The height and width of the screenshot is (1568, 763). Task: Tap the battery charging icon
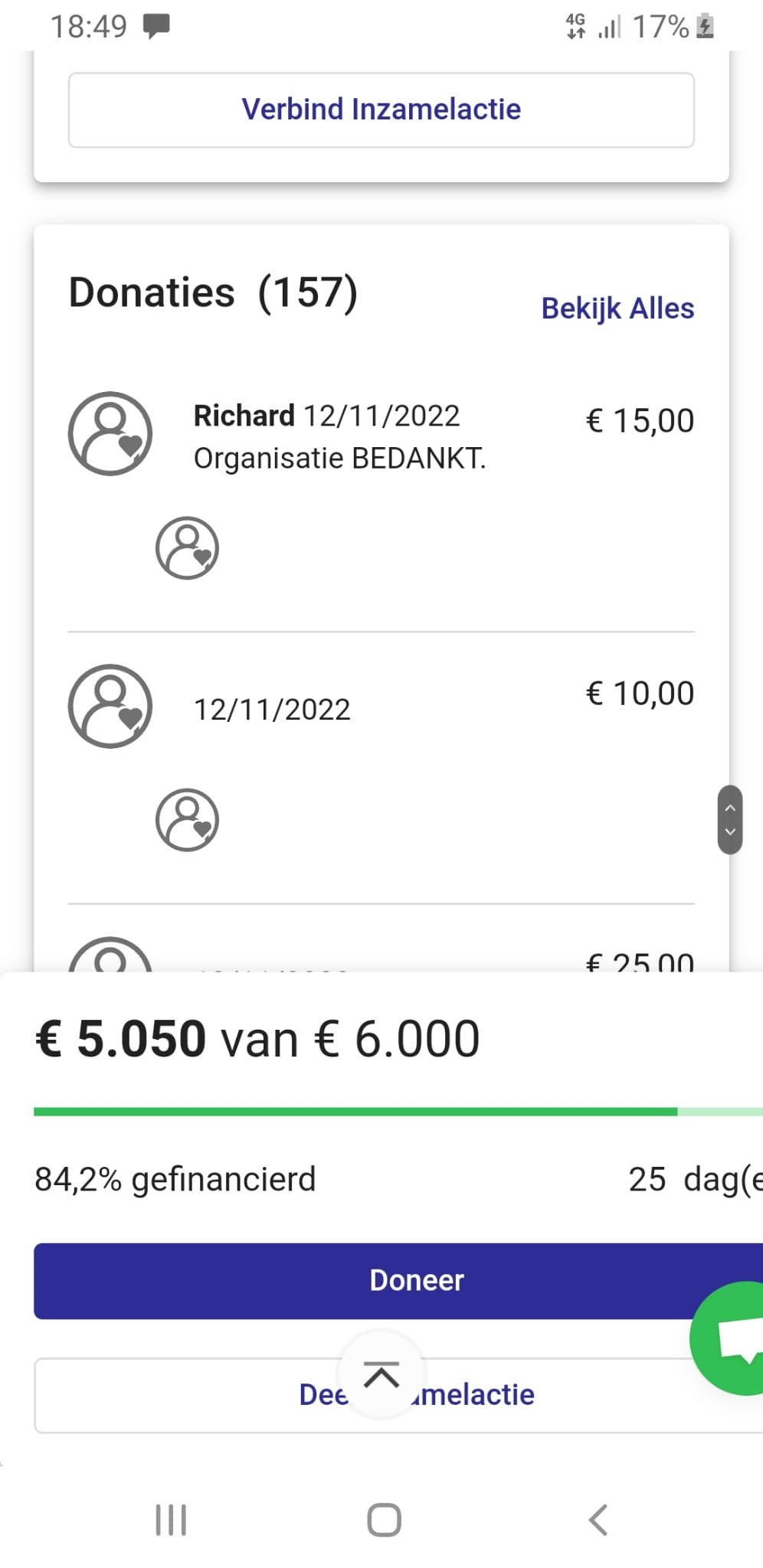[x=706, y=27]
